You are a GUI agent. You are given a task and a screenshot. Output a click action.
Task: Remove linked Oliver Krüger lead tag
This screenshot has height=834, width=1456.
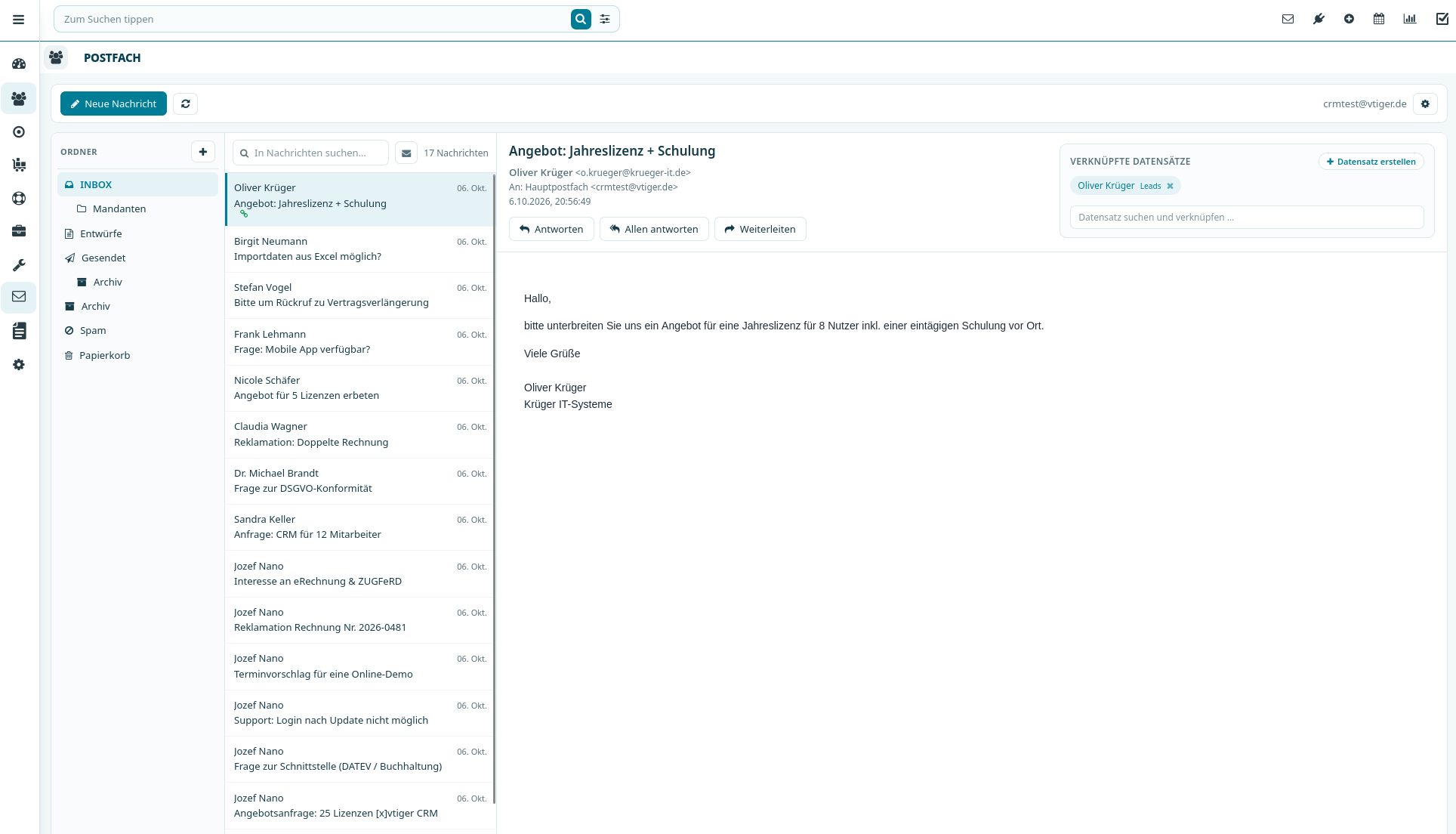coord(1170,186)
